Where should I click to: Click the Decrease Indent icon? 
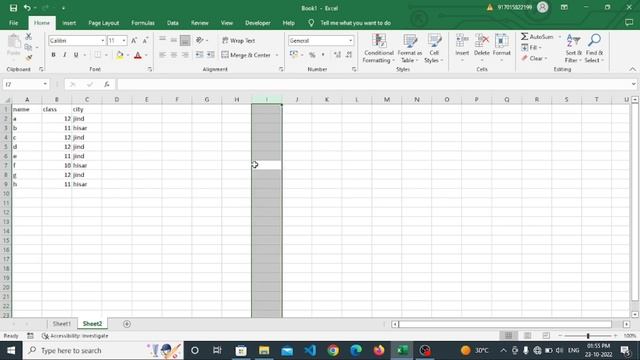coord(199,55)
